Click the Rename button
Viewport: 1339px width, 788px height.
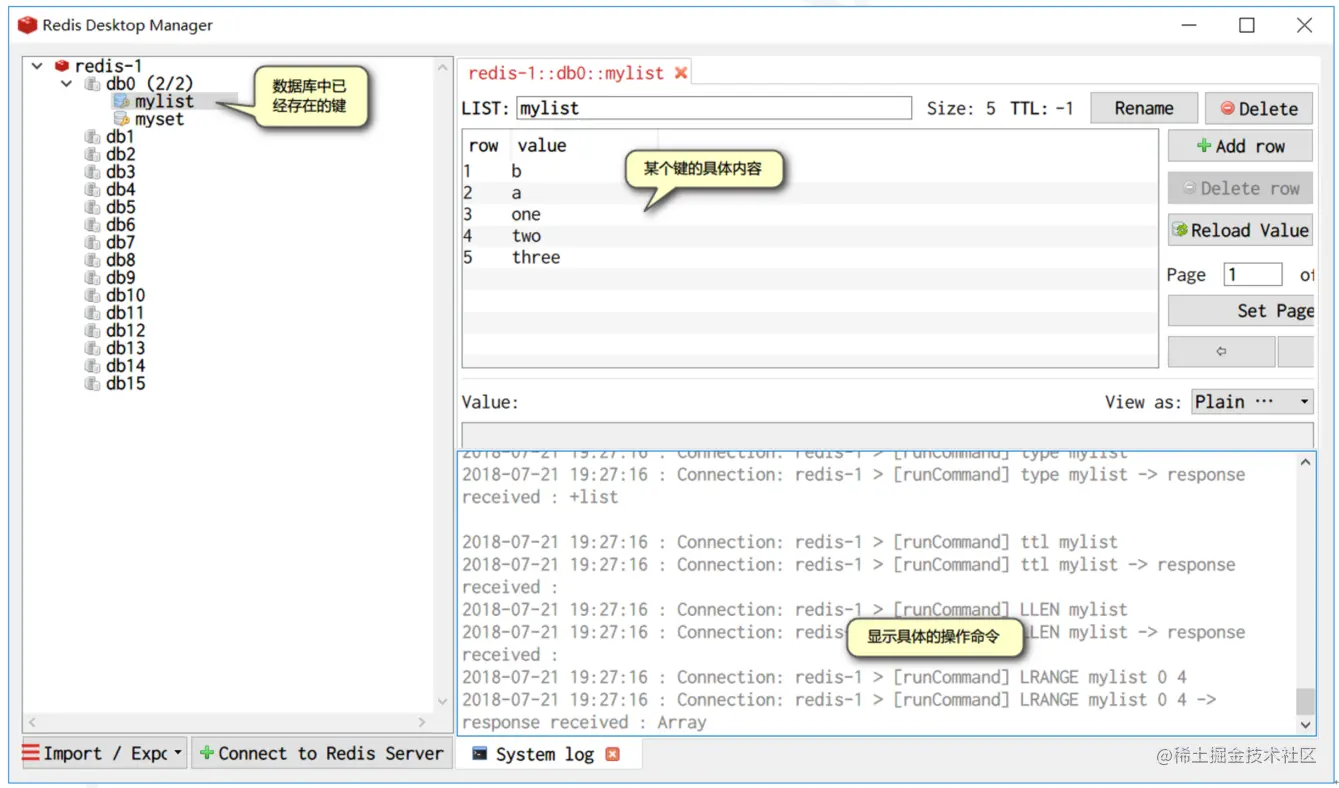pyautogui.click(x=1144, y=108)
